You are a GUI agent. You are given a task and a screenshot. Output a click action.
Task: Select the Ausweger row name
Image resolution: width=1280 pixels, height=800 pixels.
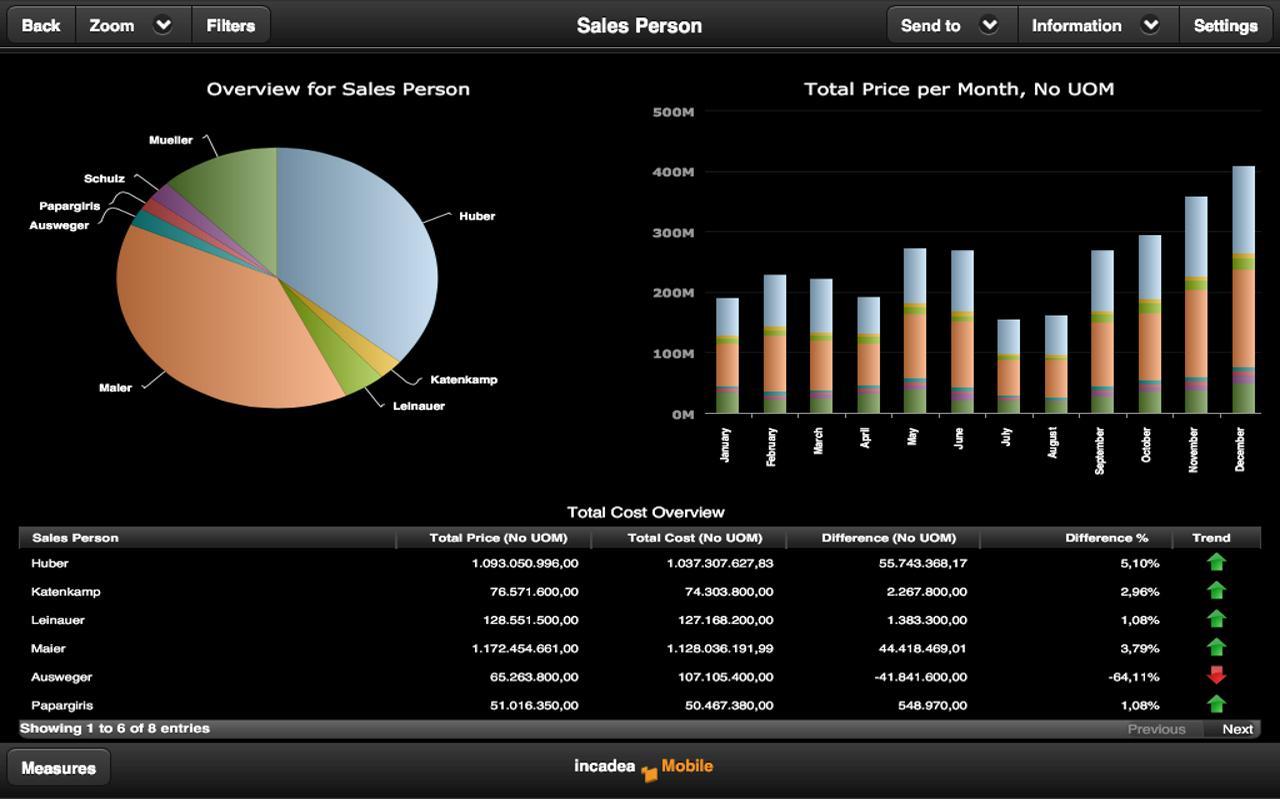62,677
